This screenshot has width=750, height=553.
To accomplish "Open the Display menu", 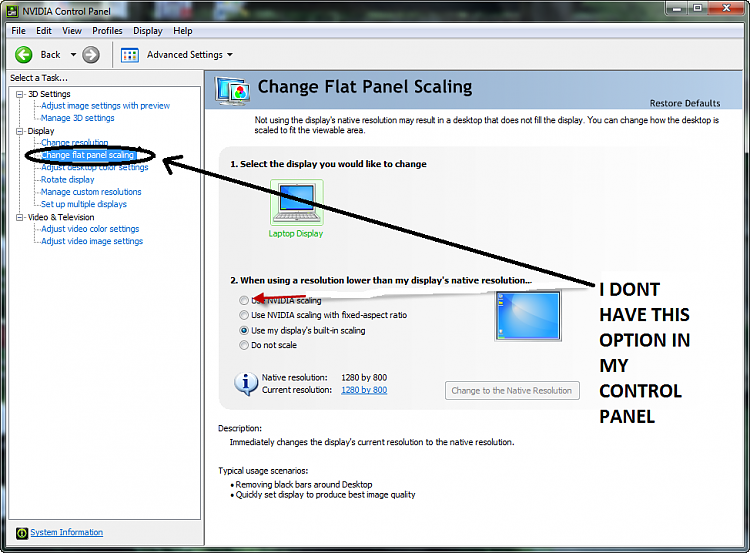I will point(148,31).
